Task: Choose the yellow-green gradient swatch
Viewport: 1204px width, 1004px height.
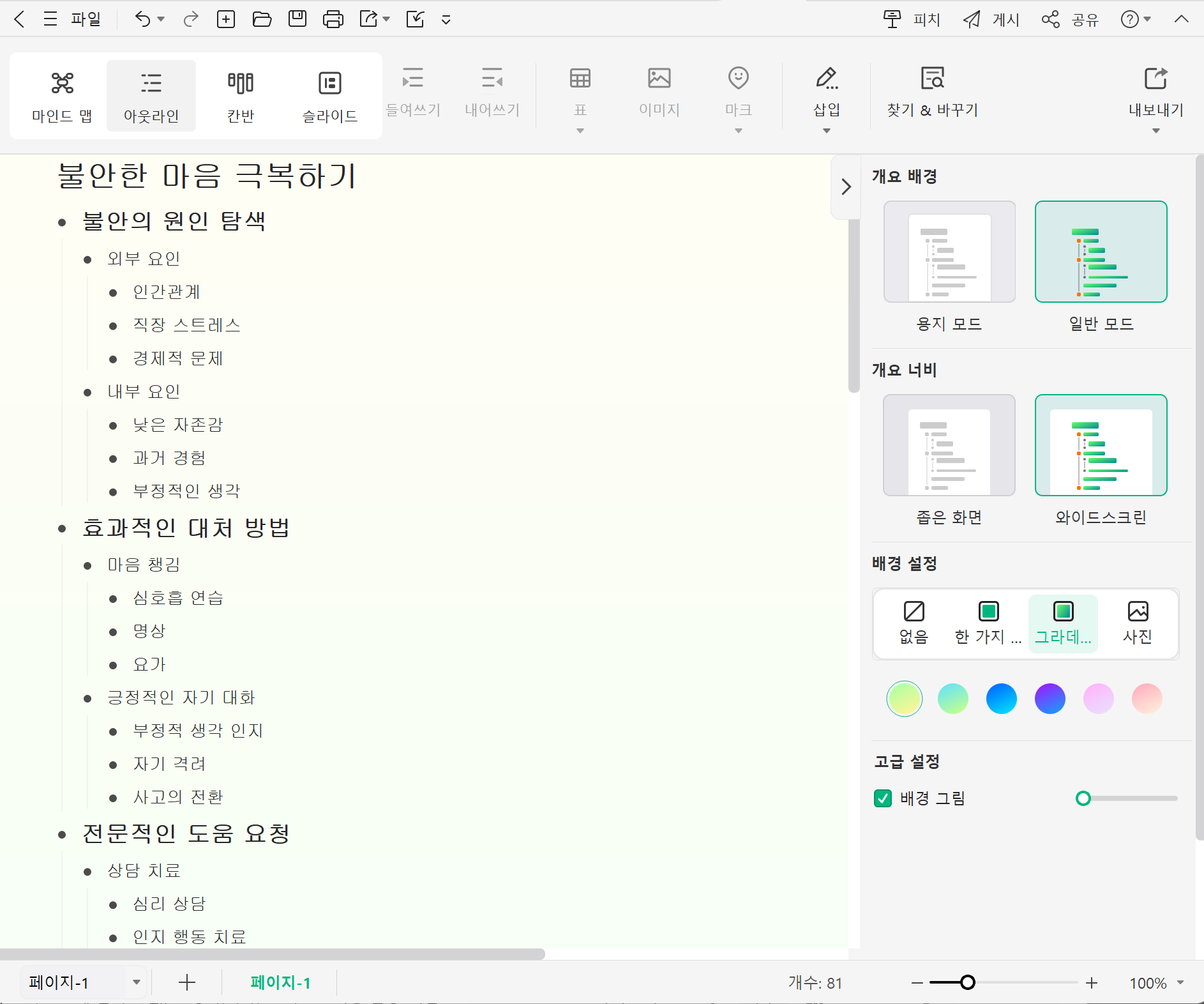Action: 905,699
